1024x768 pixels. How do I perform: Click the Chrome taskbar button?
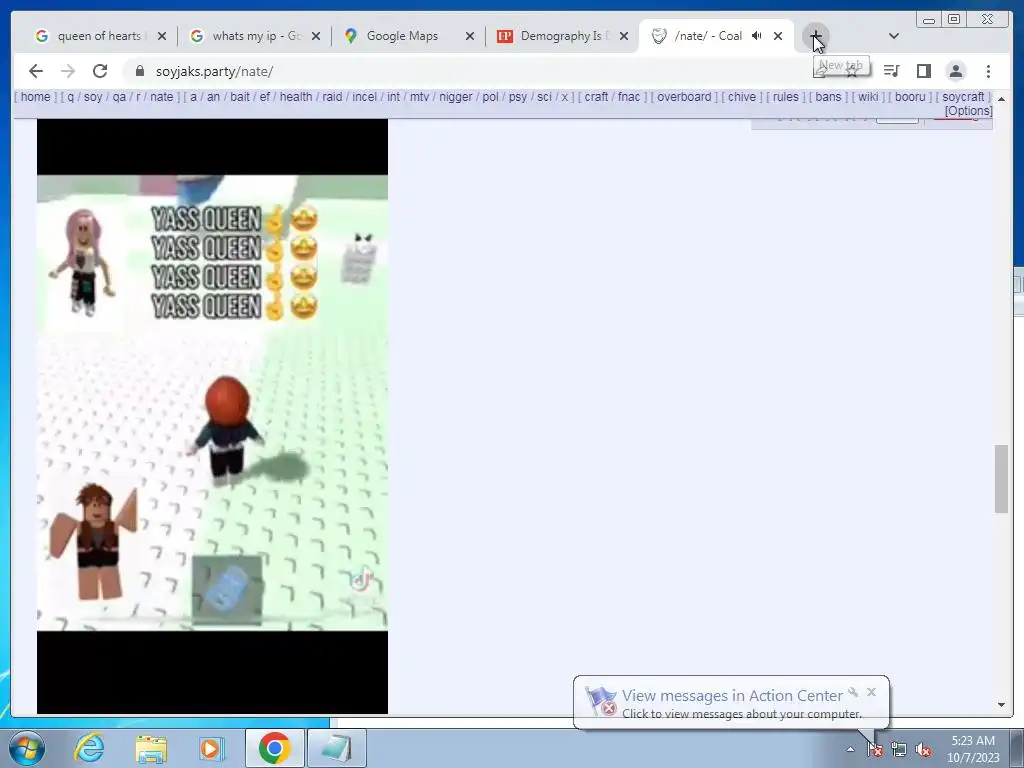pyautogui.click(x=274, y=748)
